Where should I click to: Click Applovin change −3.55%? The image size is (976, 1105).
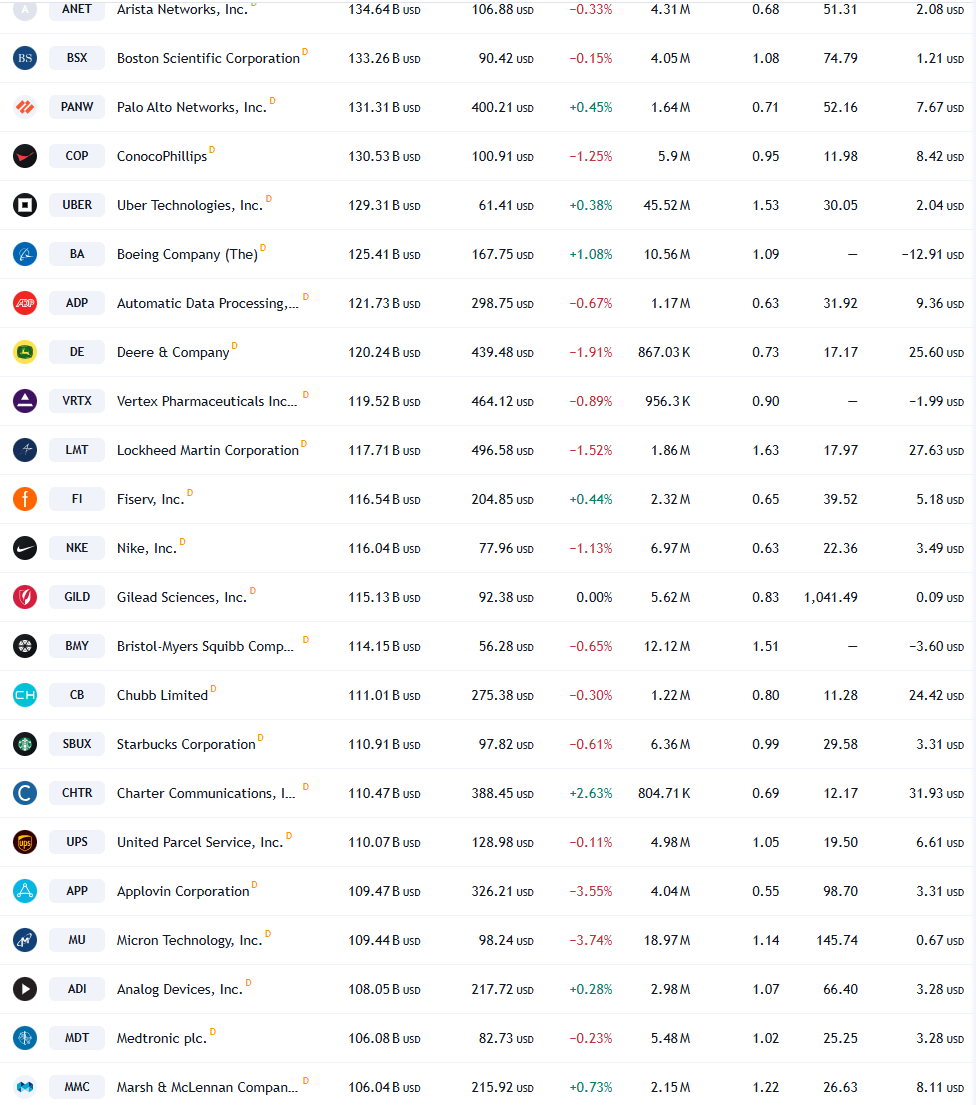pos(591,891)
